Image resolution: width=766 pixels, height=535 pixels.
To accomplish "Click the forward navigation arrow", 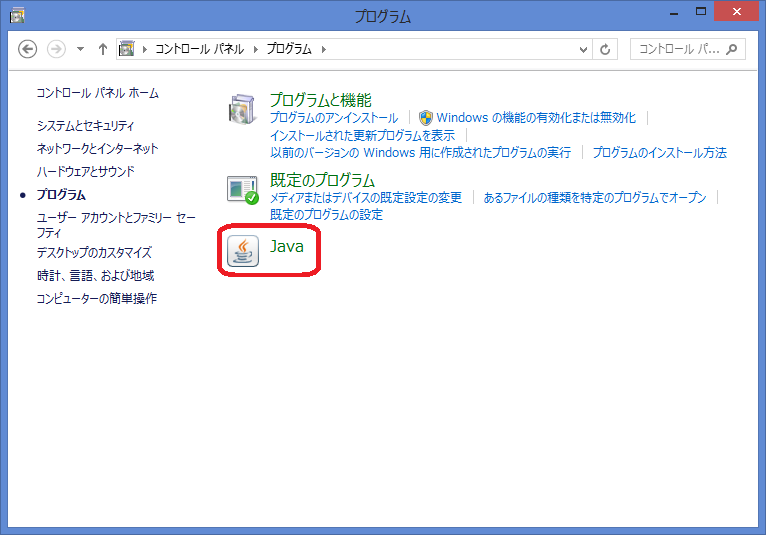I will click(56, 49).
